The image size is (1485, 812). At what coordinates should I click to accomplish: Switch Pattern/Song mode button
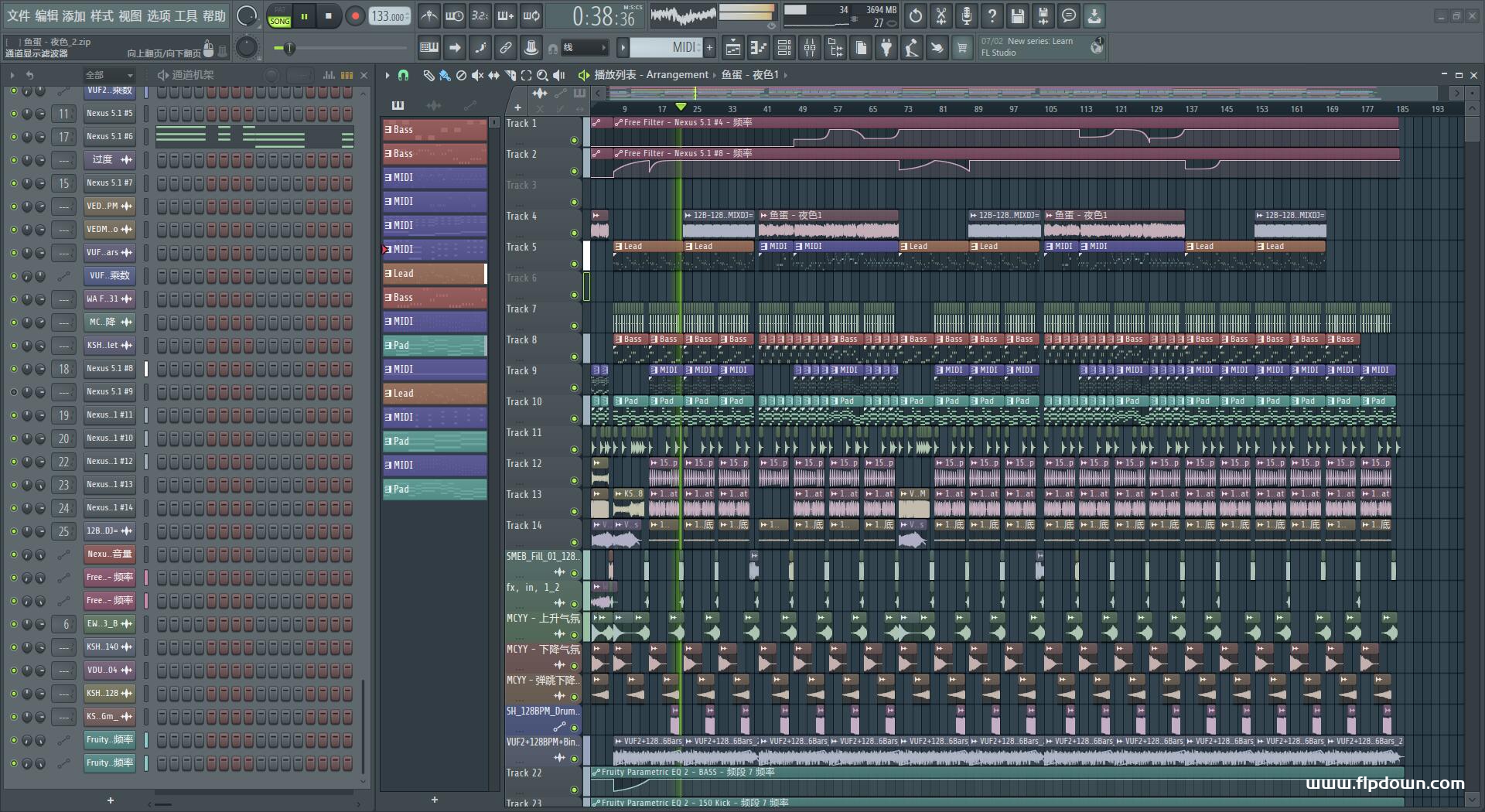tap(279, 16)
